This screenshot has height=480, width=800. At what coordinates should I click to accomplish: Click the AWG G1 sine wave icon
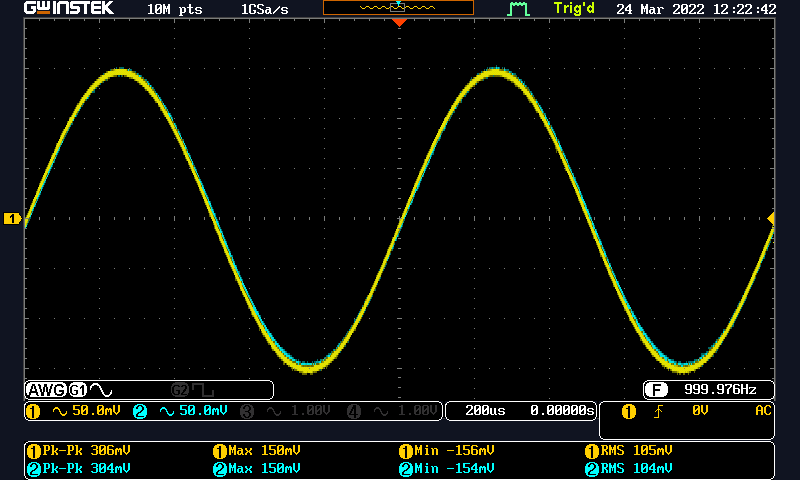click(102, 390)
